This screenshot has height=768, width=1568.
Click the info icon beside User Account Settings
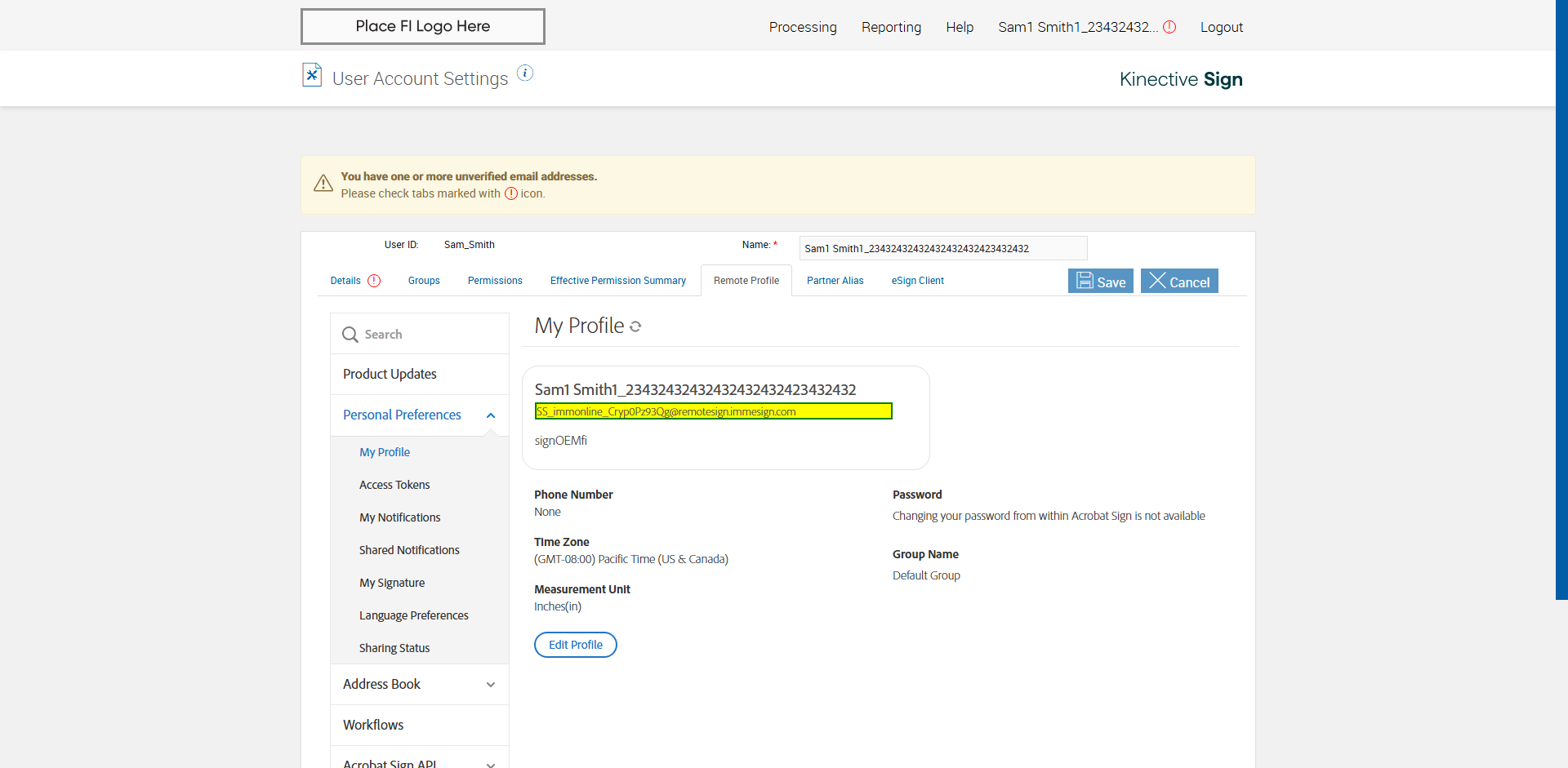click(525, 73)
